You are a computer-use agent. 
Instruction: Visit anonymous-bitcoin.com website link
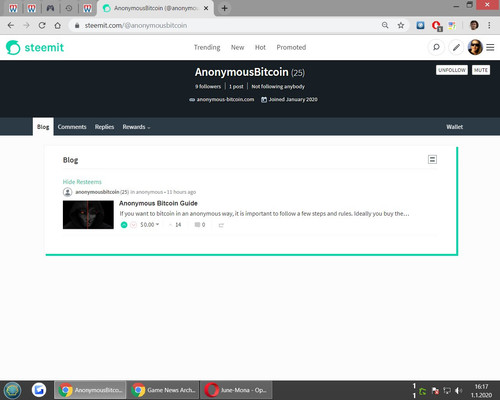click(x=225, y=99)
